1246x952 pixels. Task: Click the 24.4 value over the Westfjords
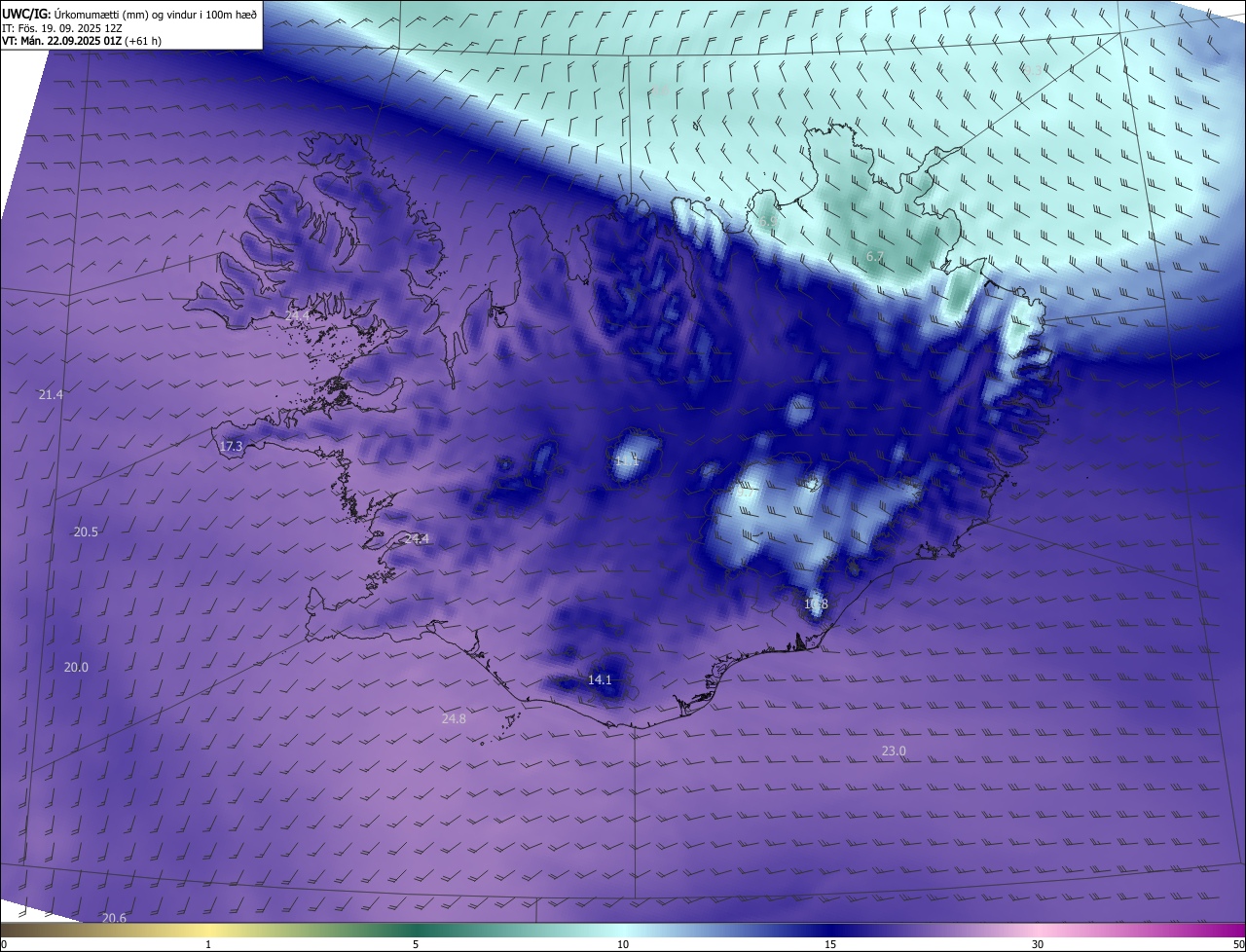click(298, 315)
